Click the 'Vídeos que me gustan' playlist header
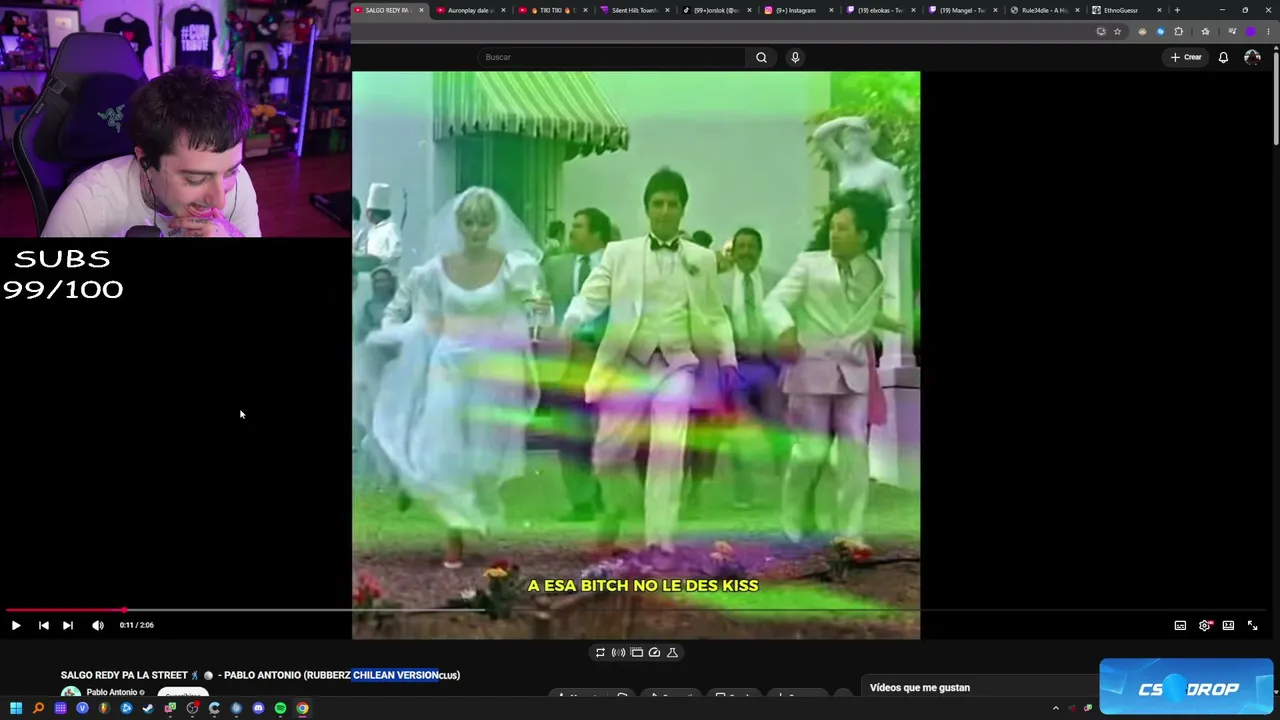The width and height of the screenshot is (1280, 720). point(920,688)
